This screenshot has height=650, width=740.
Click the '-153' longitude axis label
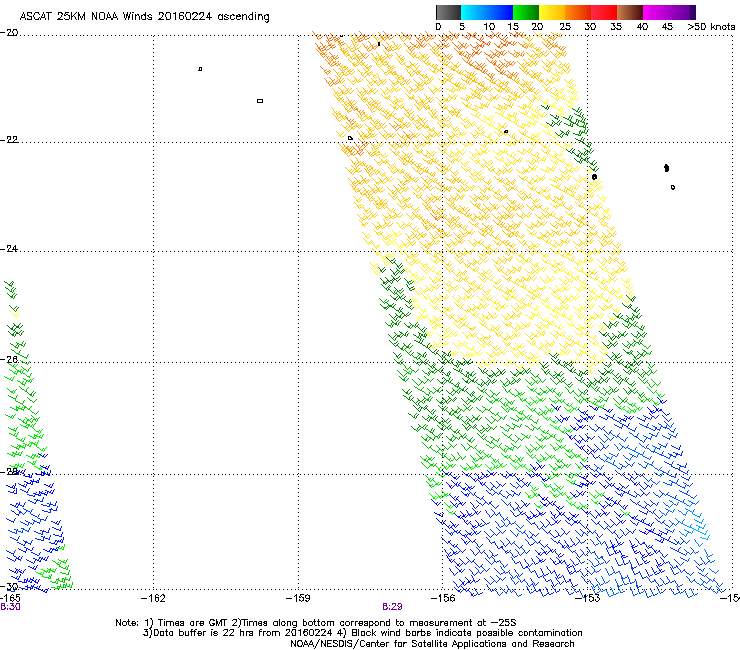(588, 599)
